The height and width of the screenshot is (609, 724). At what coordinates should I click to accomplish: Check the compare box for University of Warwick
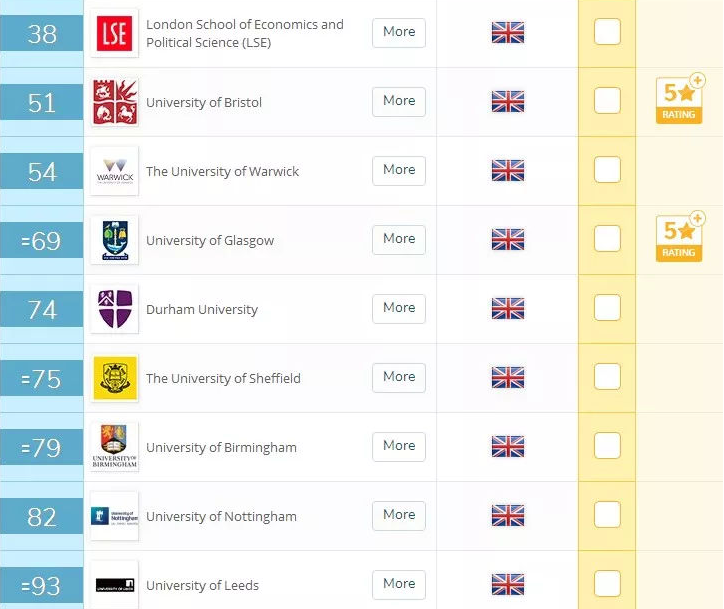[607, 169]
